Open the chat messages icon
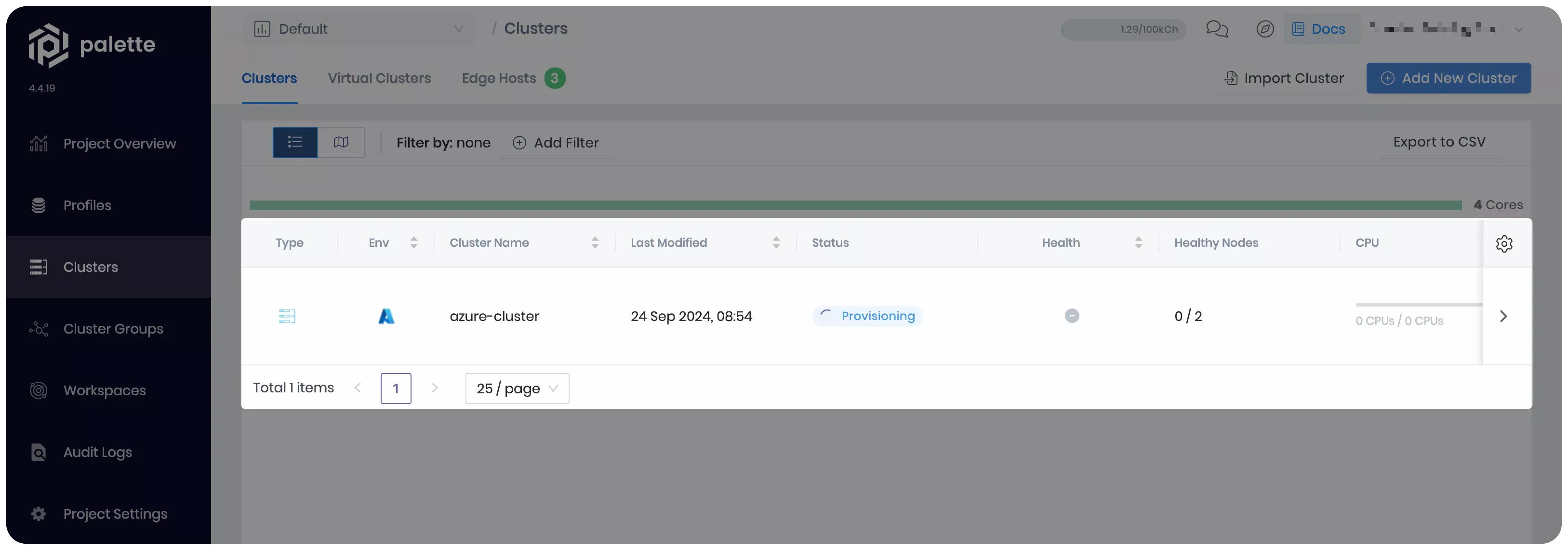 point(1217,28)
